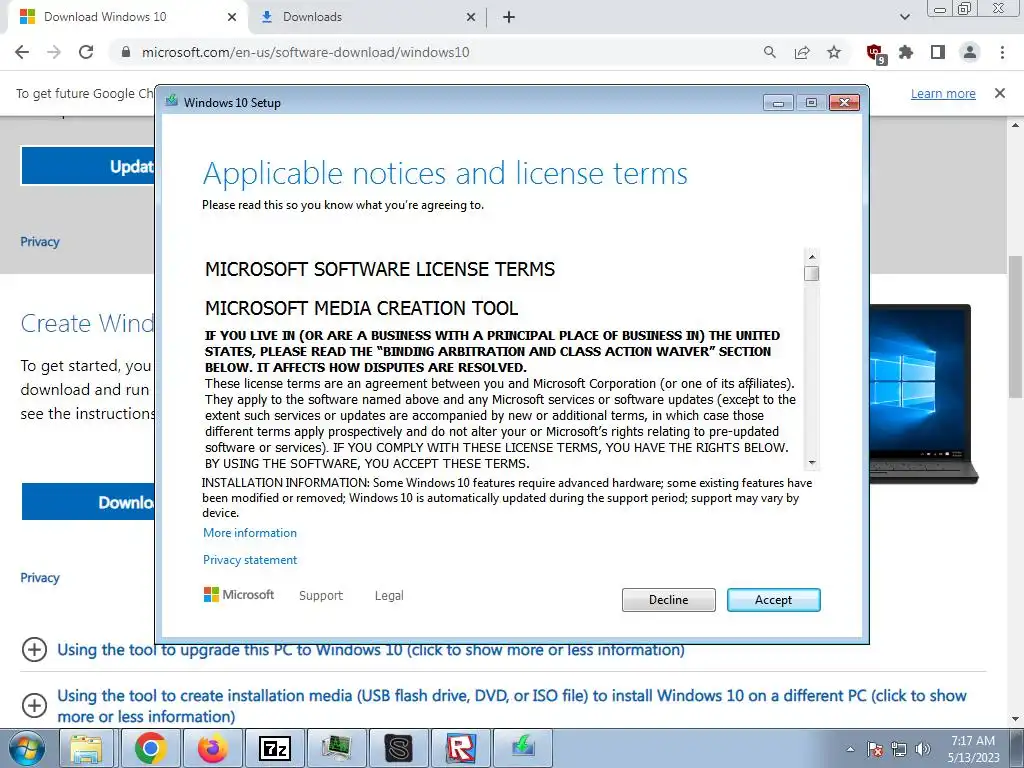
Task: Go back in Chrome
Action: 22,52
